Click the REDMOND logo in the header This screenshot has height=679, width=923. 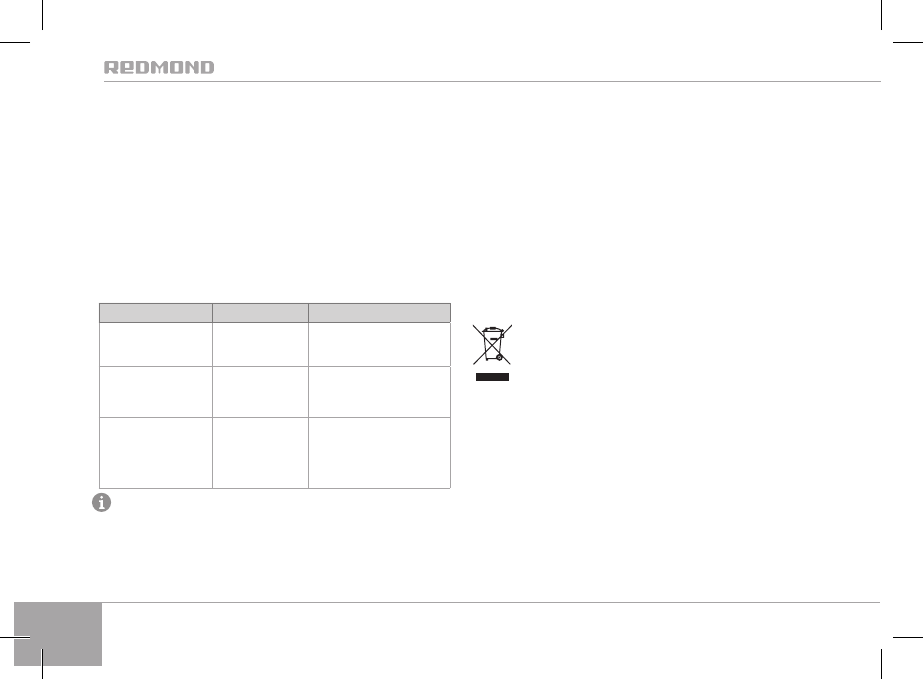click(159, 68)
